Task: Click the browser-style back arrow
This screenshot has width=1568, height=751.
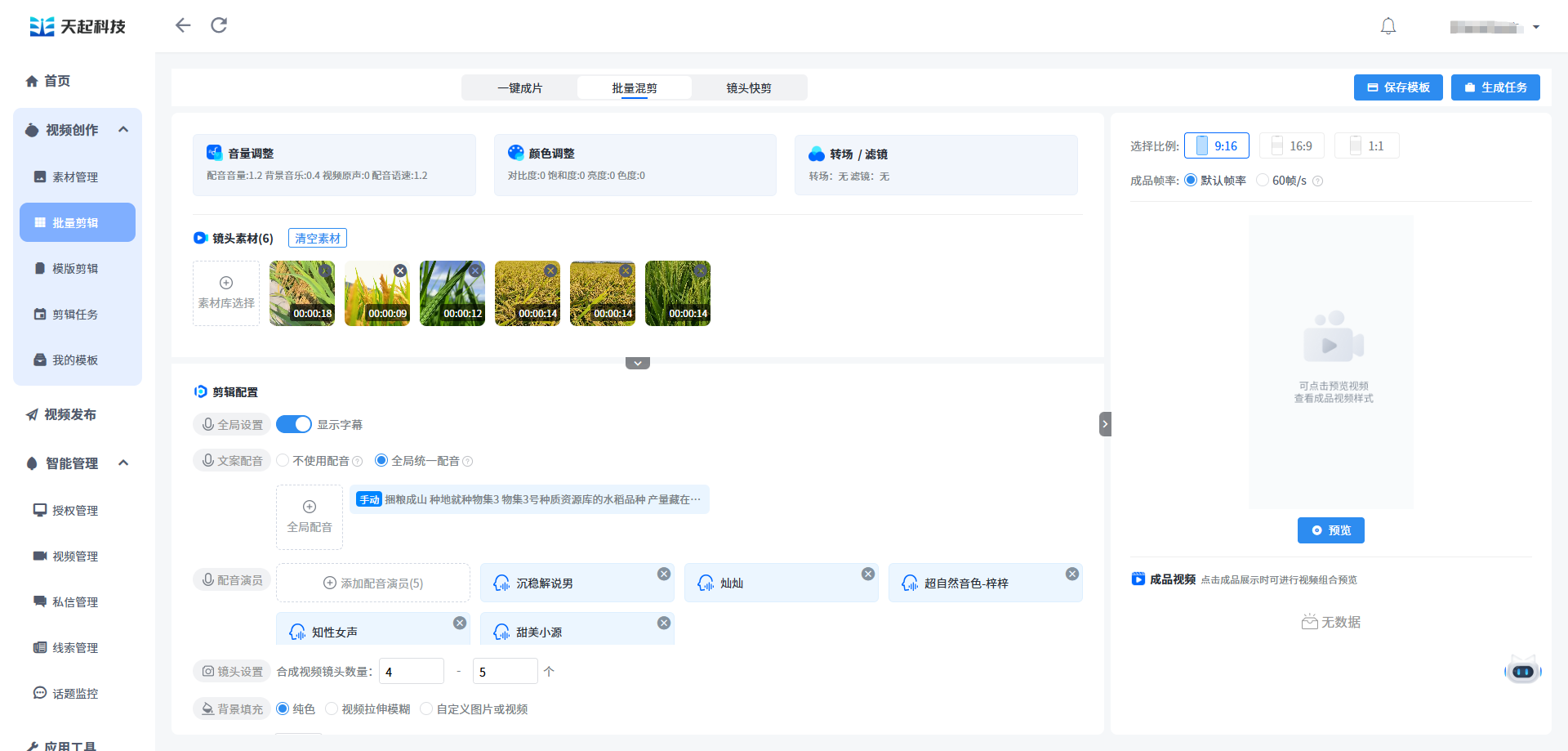Action: [x=183, y=25]
